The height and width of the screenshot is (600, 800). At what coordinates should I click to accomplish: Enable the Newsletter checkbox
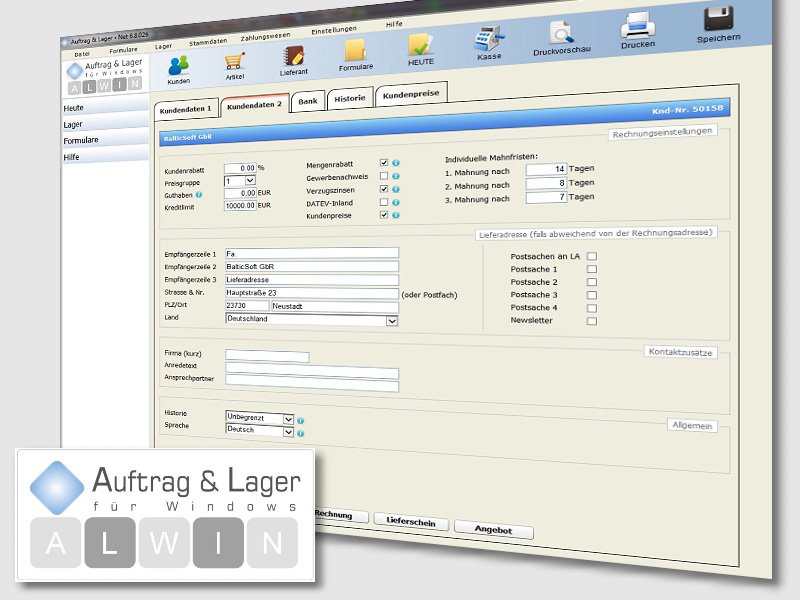coord(592,321)
